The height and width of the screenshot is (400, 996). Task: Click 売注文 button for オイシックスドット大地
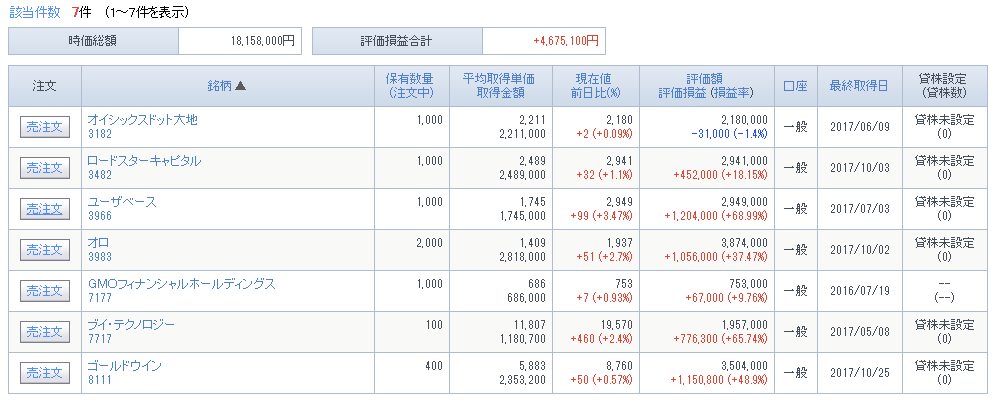[44, 127]
